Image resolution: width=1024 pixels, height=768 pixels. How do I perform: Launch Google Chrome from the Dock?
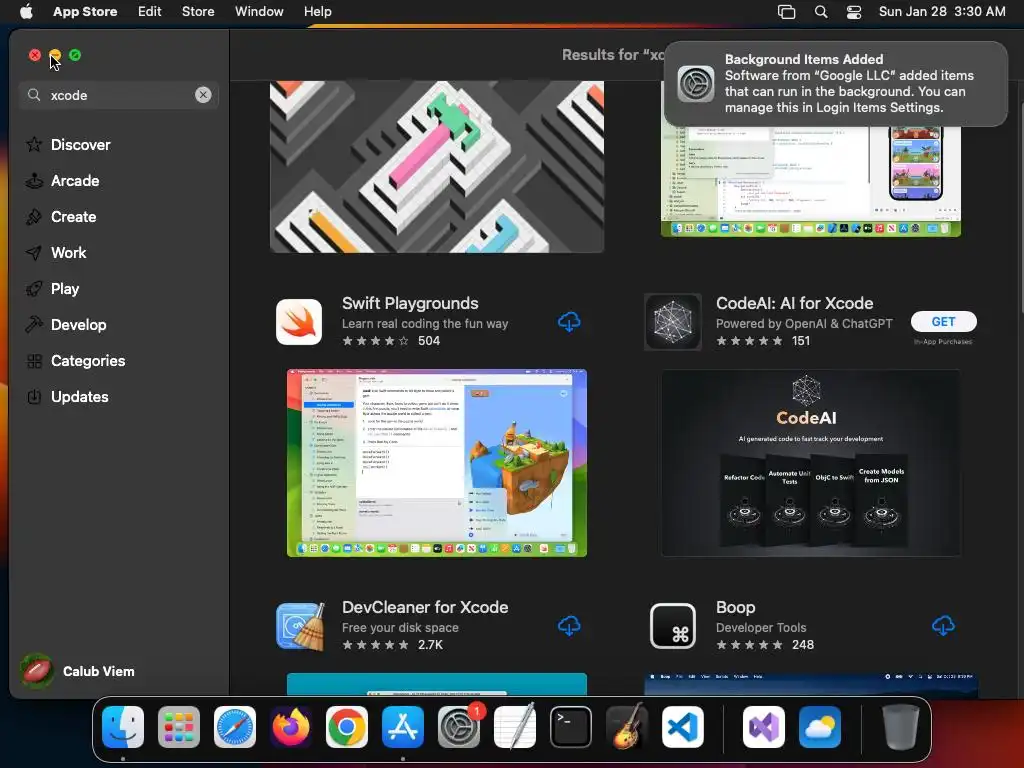coord(347,727)
